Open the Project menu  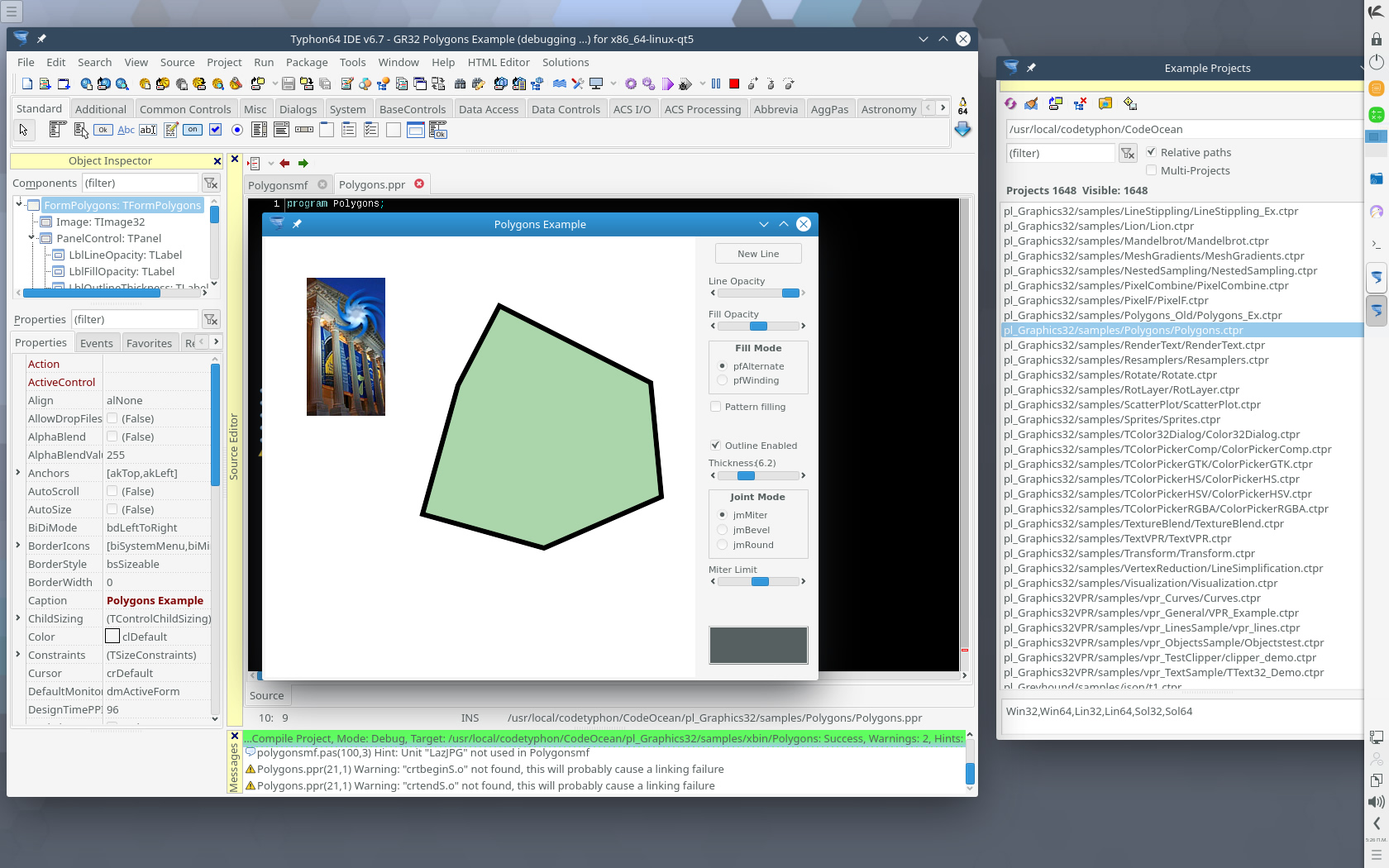pyautogui.click(x=224, y=62)
